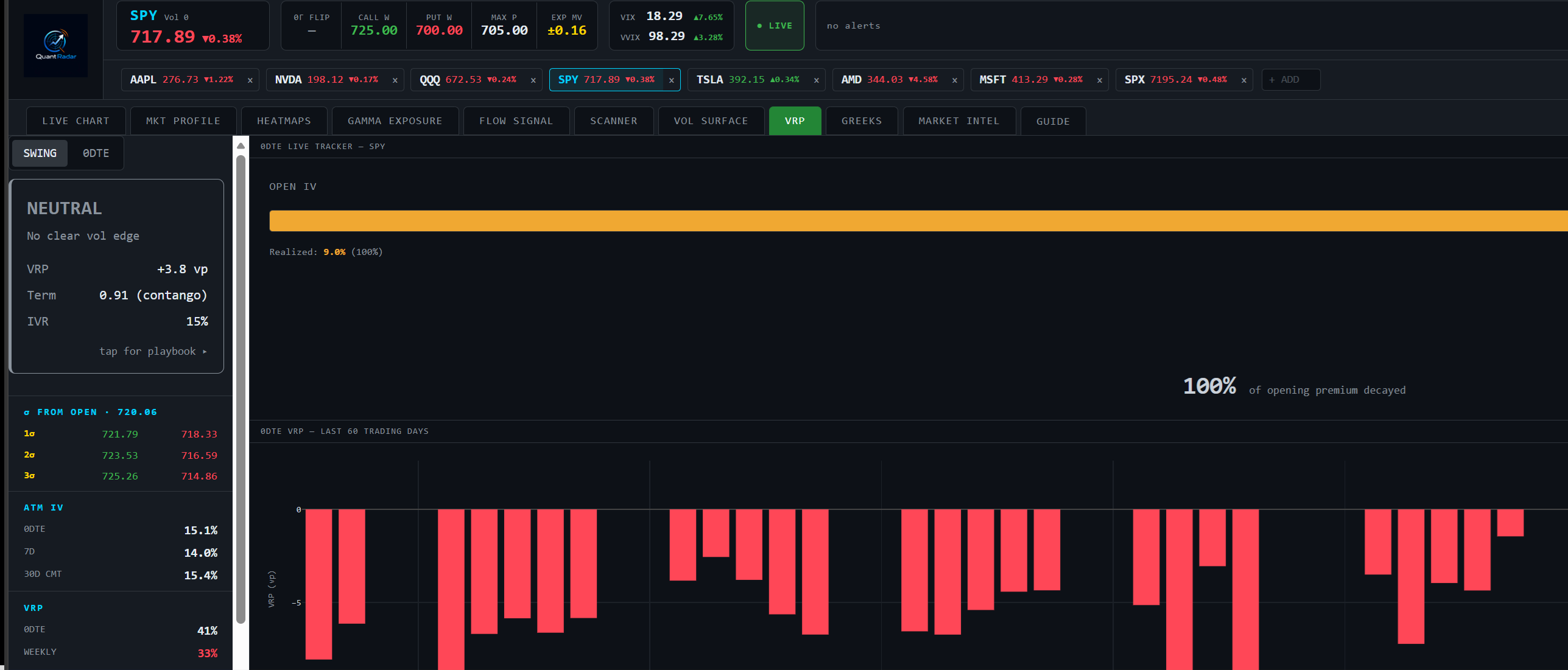Toggle the LIVE status button
The width and height of the screenshot is (1568, 670).
point(775,26)
